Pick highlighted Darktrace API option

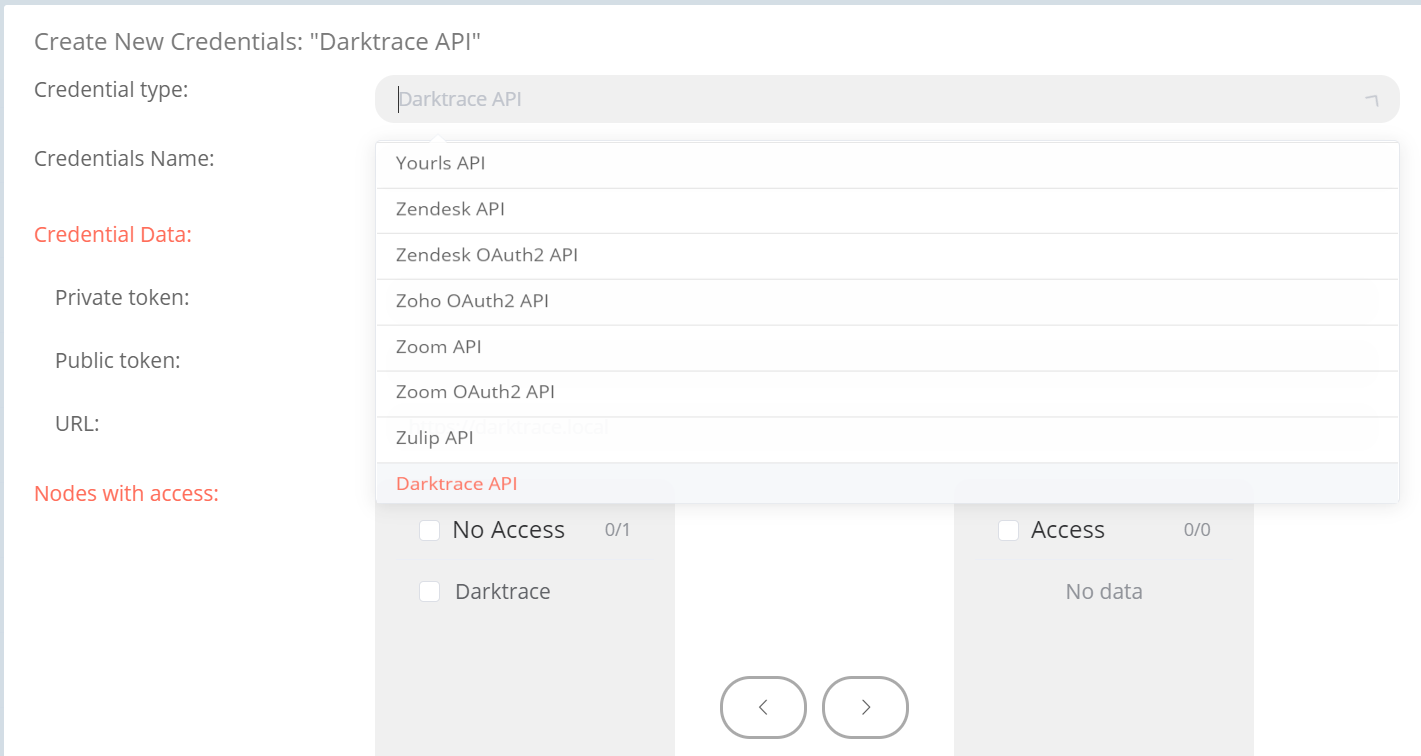pyautogui.click(x=887, y=484)
